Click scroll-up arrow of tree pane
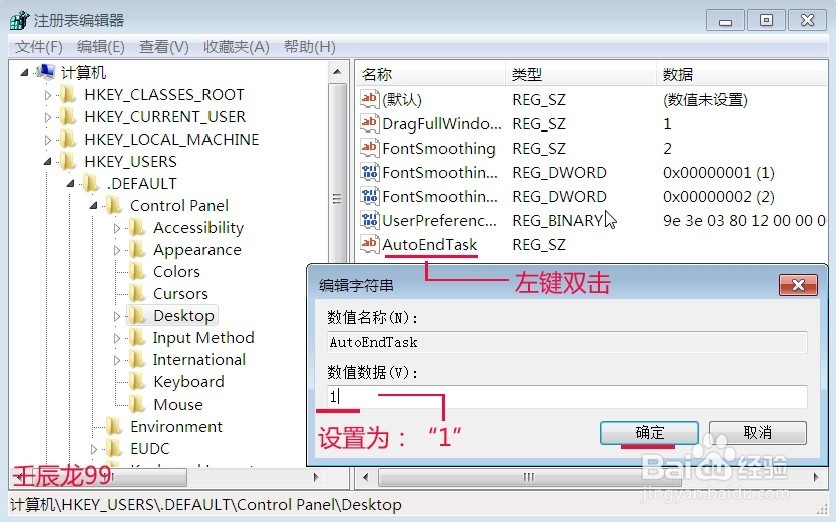Viewport: 836px width, 522px height. pos(337,72)
